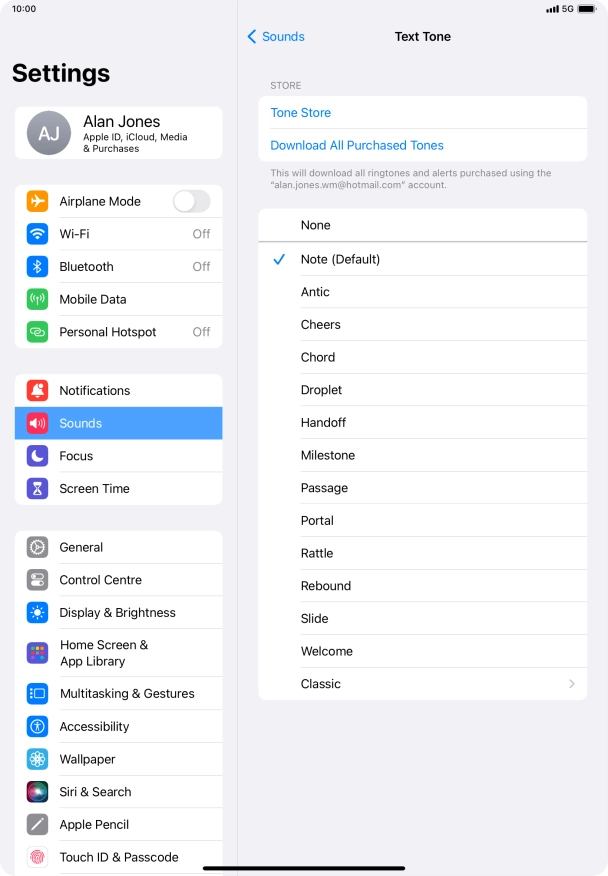Open General in the settings sidebar

(x=118, y=548)
